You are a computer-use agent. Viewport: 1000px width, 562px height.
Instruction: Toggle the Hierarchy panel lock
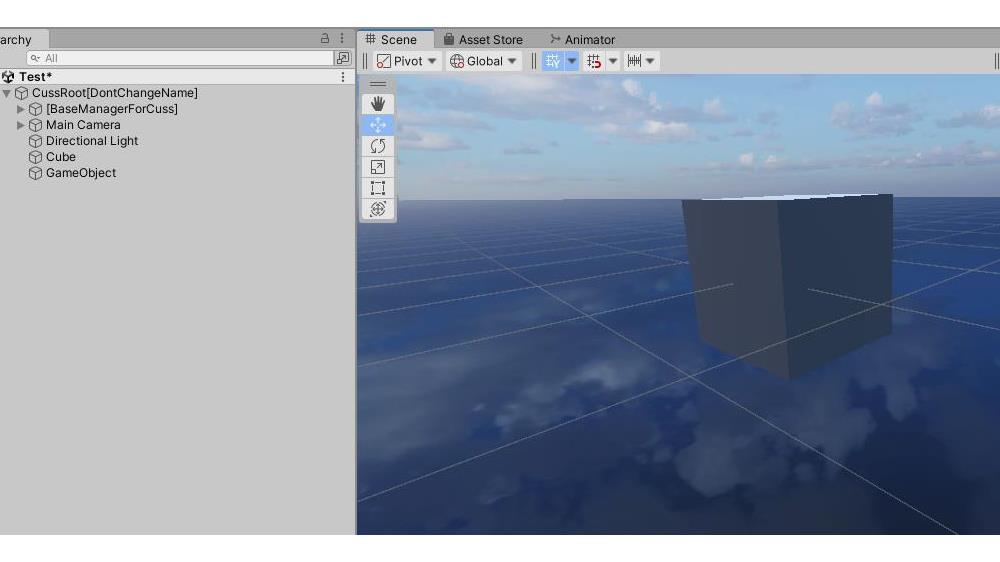coord(325,39)
